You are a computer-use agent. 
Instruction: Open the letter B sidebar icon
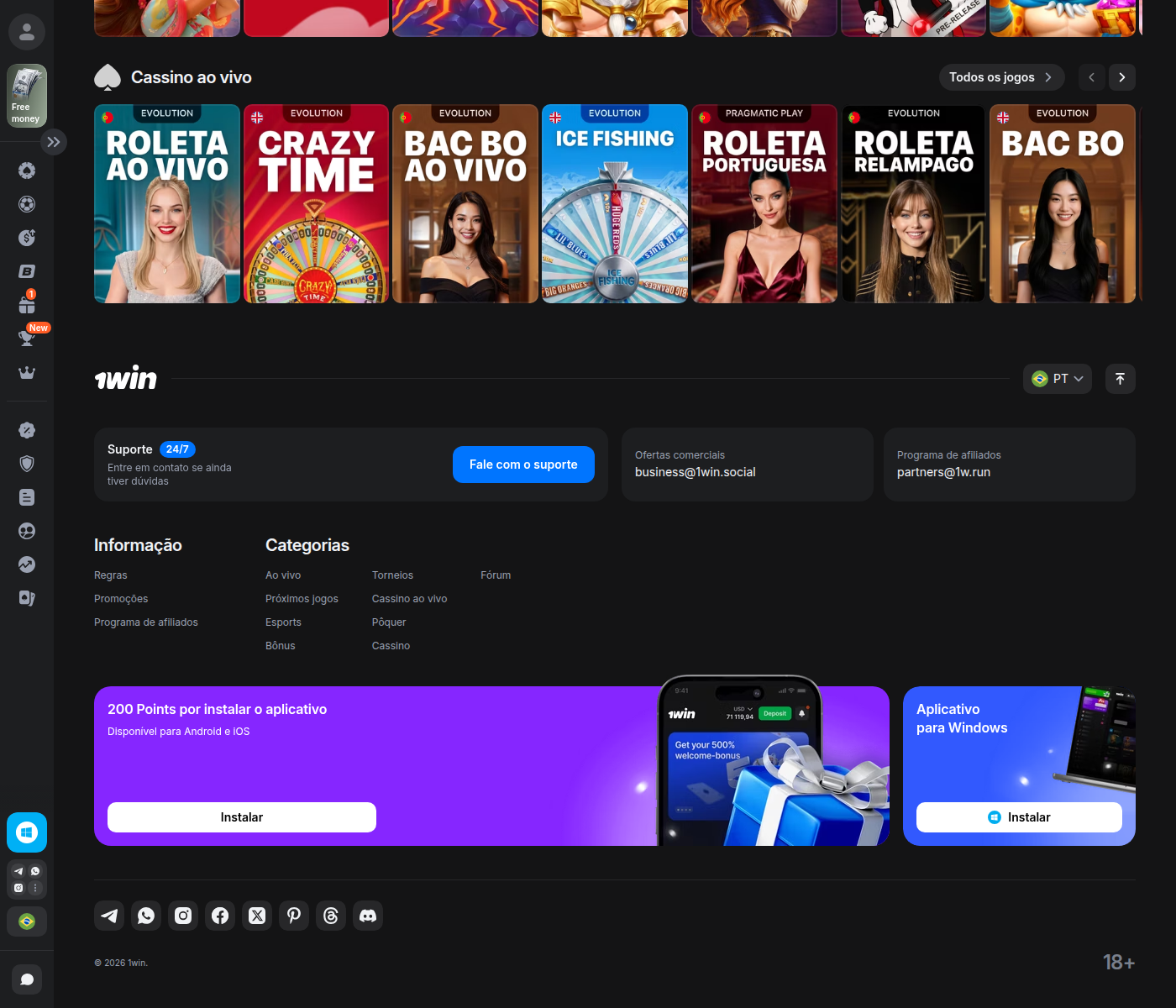pyautogui.click(x=27, y=271)
